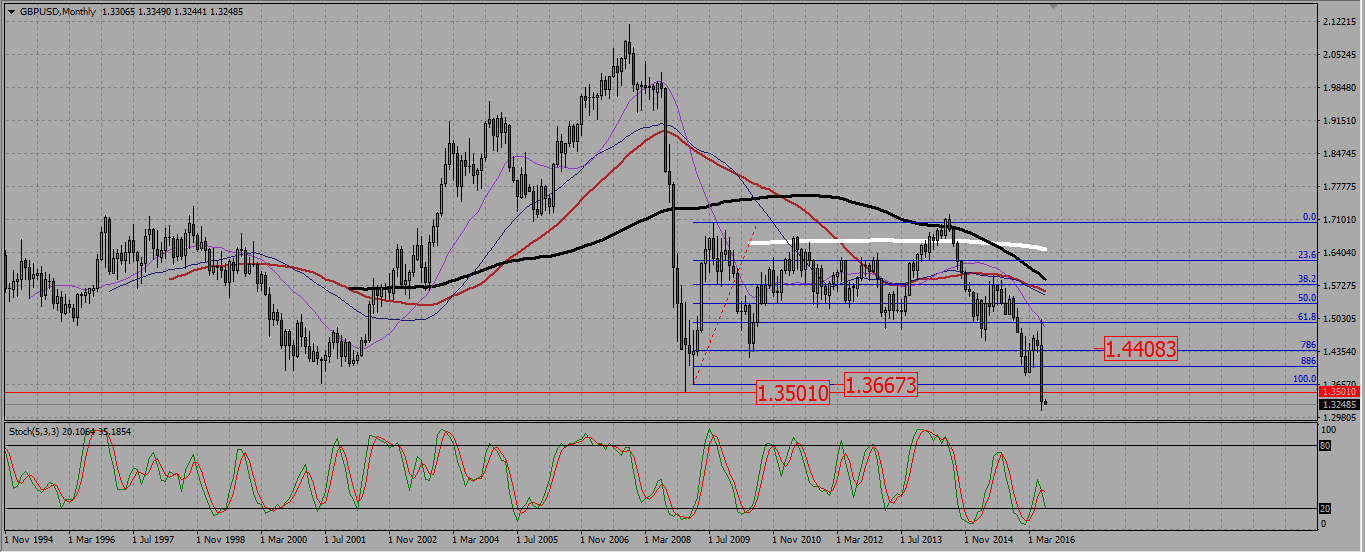Screen dimensions: 1365x552
Task: Select the red 1.44083 price label
Action: (x=1141, y=349)
